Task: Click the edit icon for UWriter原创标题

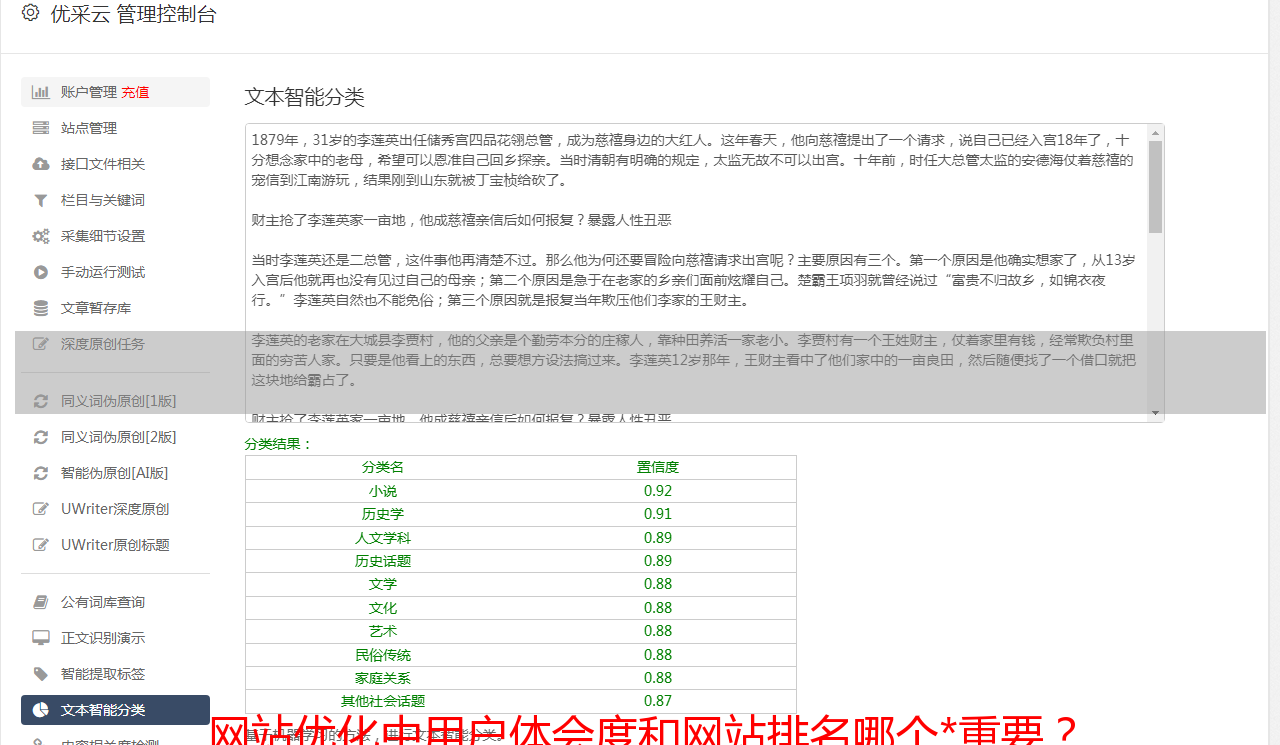Action: [x=41, y=545]
